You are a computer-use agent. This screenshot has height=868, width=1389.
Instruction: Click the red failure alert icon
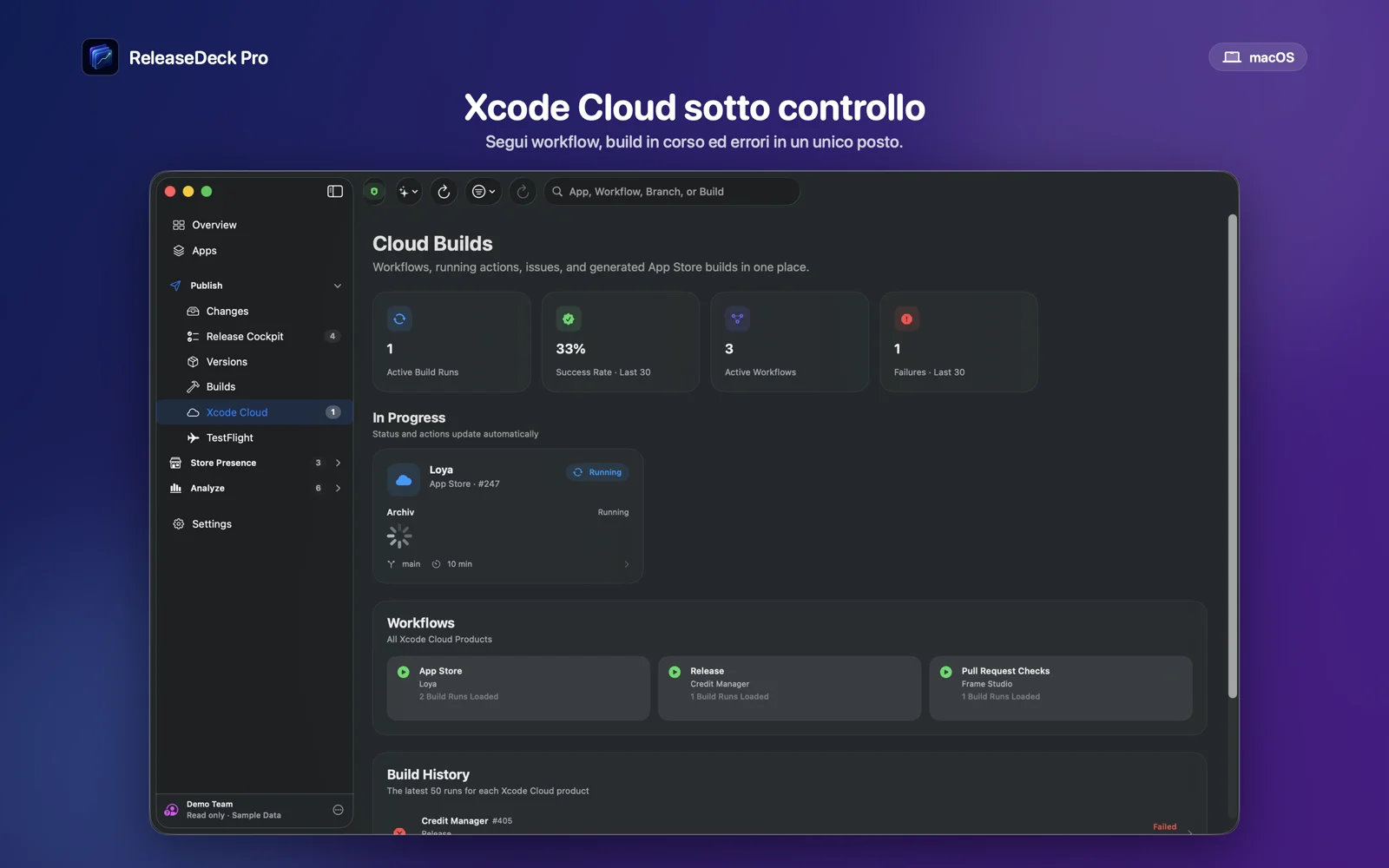pyautogui.click(x=906, y=319)
